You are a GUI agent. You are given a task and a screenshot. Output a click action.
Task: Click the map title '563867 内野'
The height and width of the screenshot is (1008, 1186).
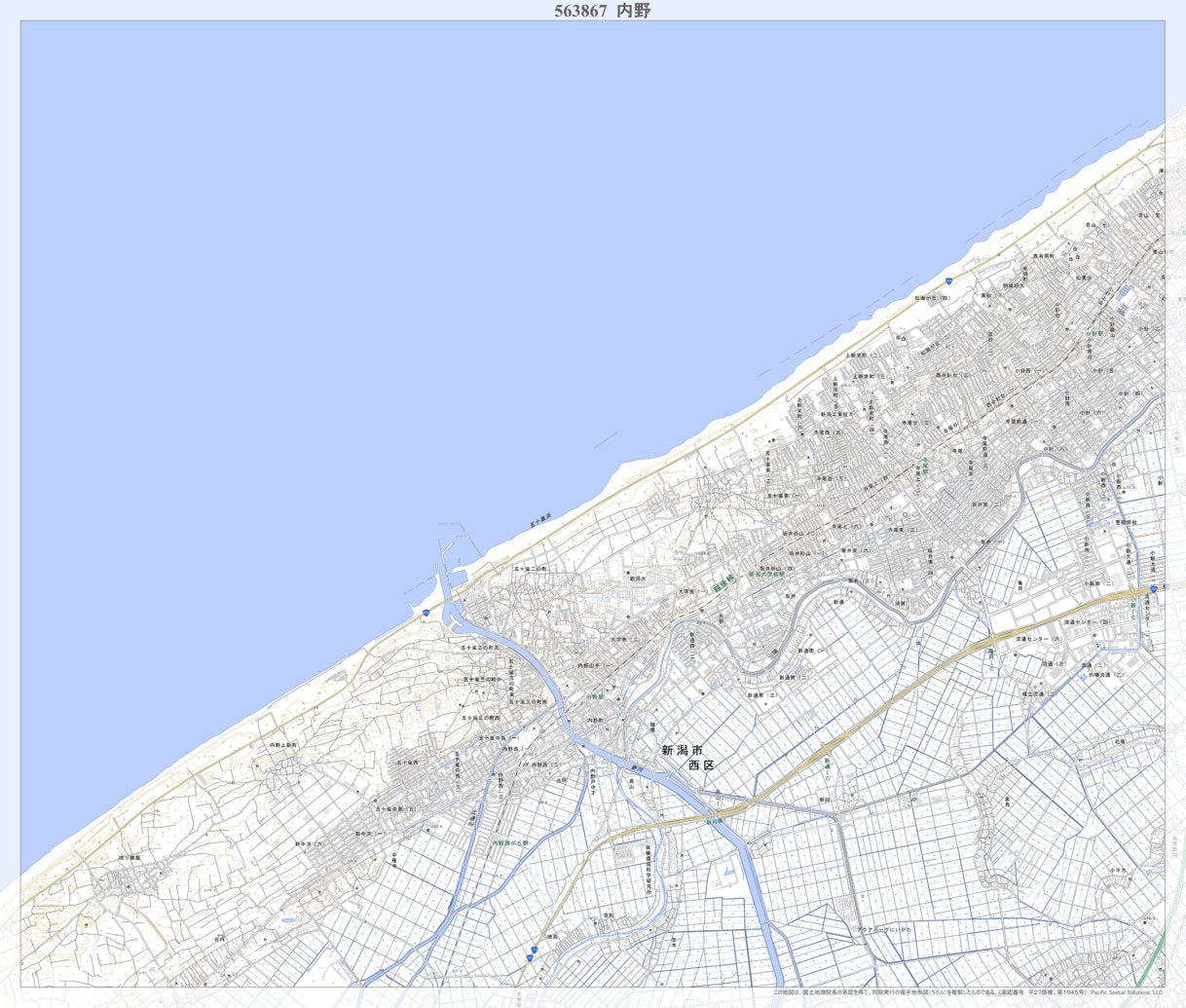pos(602,11)
